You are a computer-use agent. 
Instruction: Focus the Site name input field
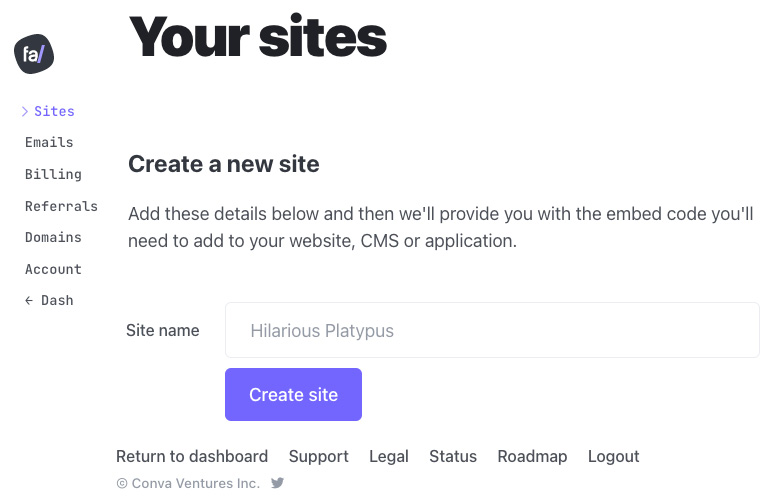click(492, 330)
